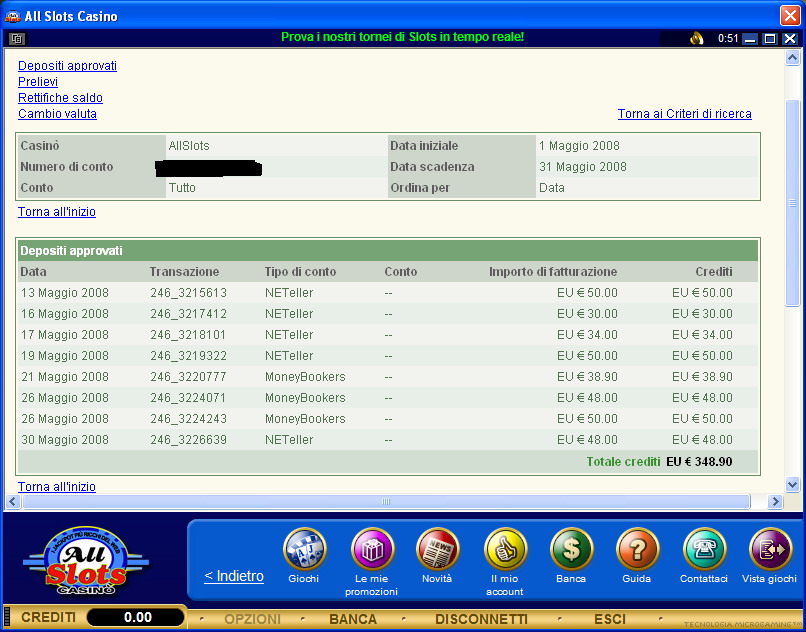806x632 pixels.
Task: Open the Banca dollar icon
Action: pyautogui.click(x=571, y=549)
